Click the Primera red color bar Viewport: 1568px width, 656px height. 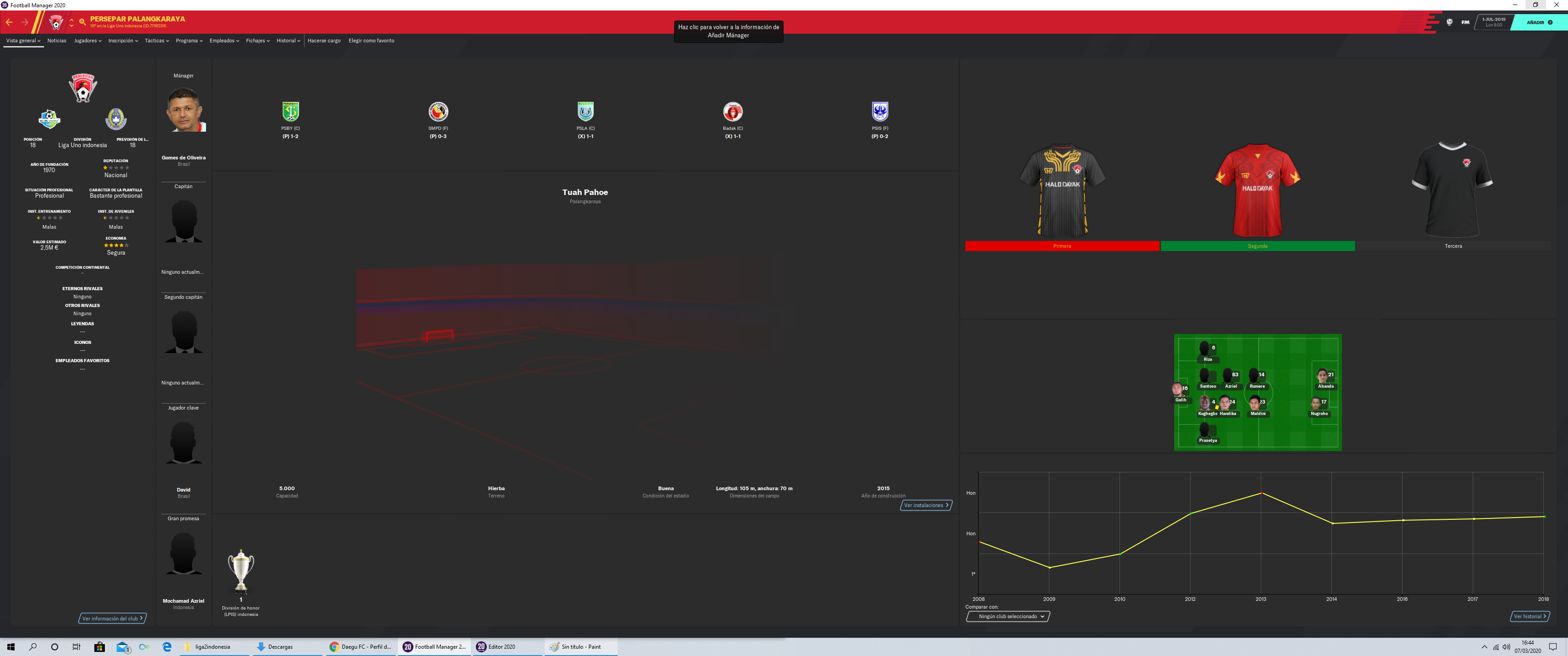[x=1062, y=246]
